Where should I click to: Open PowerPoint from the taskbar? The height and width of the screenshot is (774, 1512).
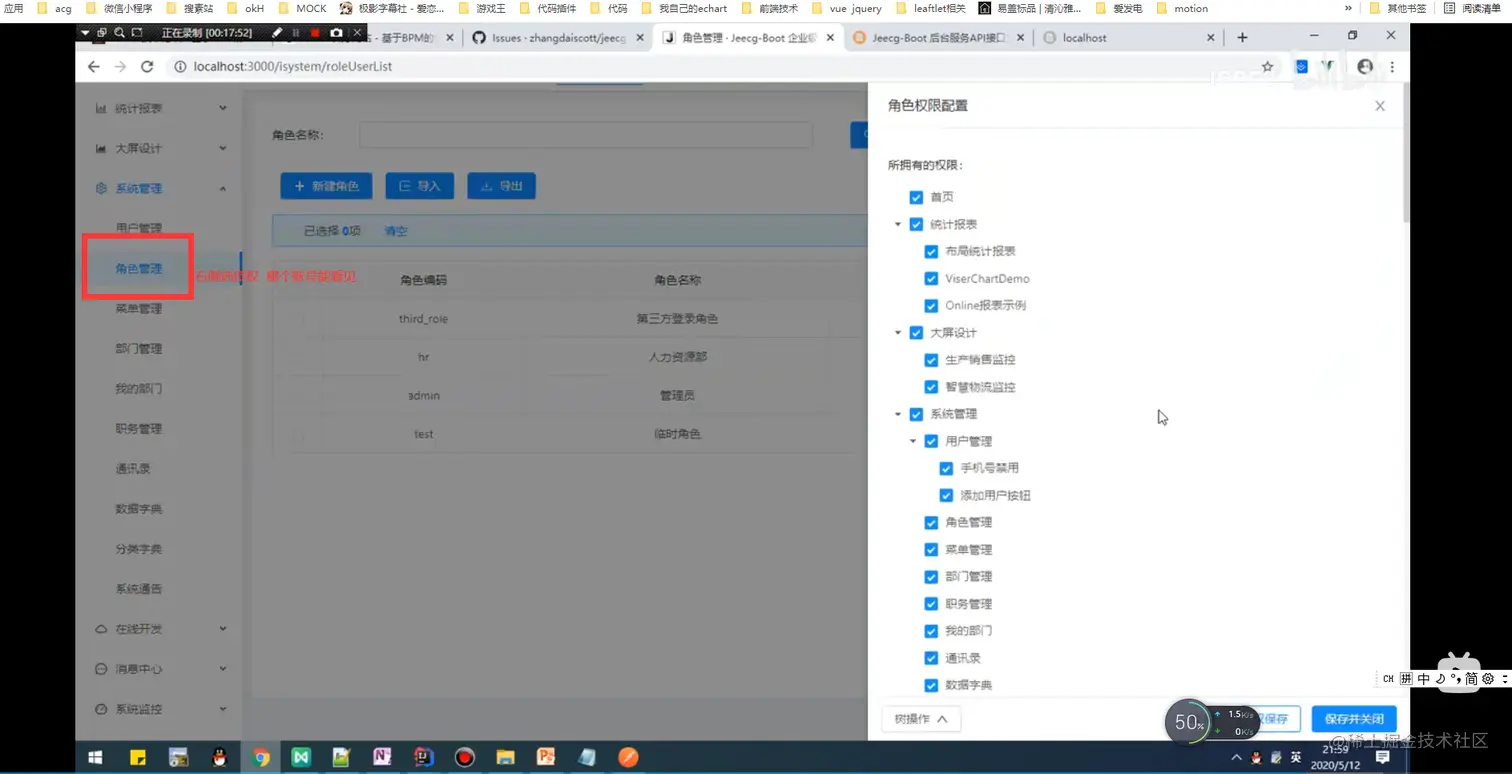[546, 757]
